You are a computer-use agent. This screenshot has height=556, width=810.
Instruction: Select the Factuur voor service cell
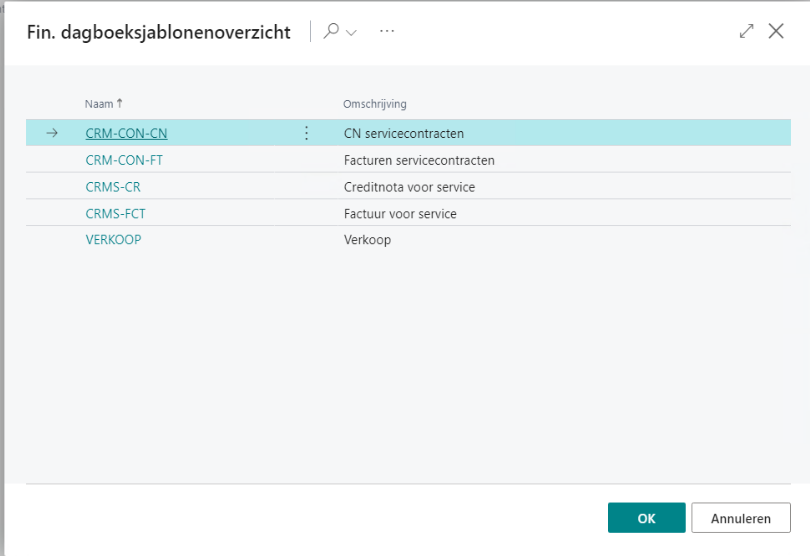coord(399,213)
